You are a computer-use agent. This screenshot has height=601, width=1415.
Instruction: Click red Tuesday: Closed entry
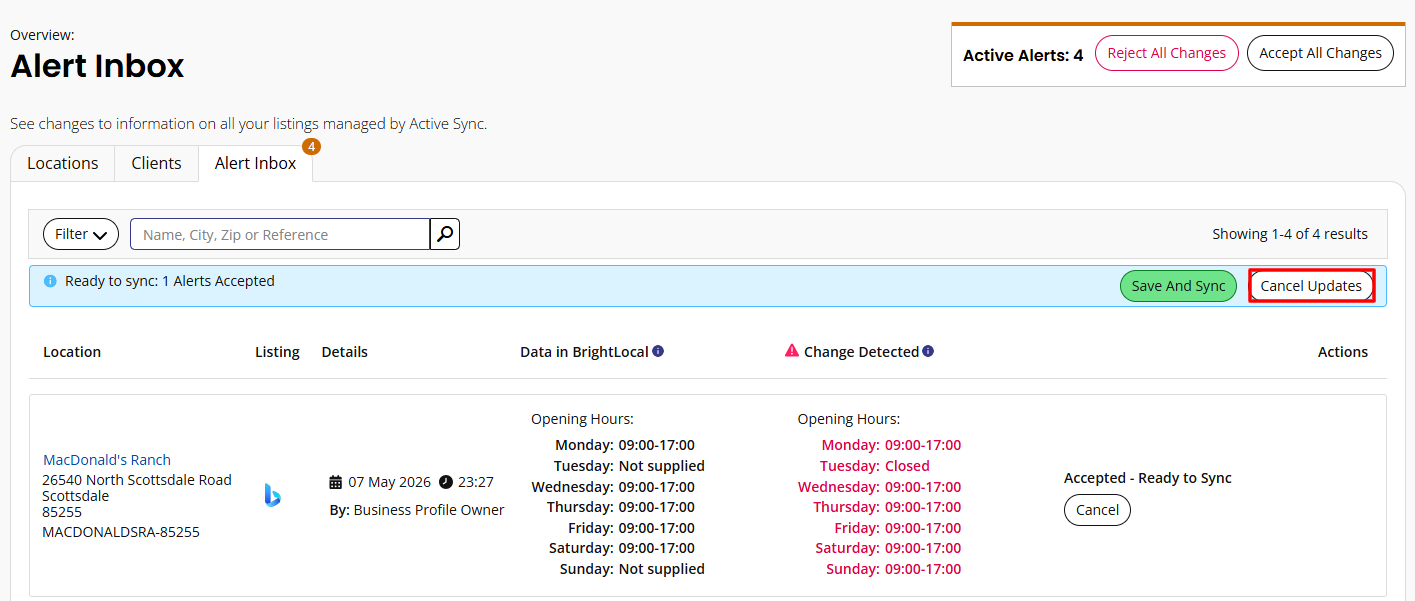point(875,466)
